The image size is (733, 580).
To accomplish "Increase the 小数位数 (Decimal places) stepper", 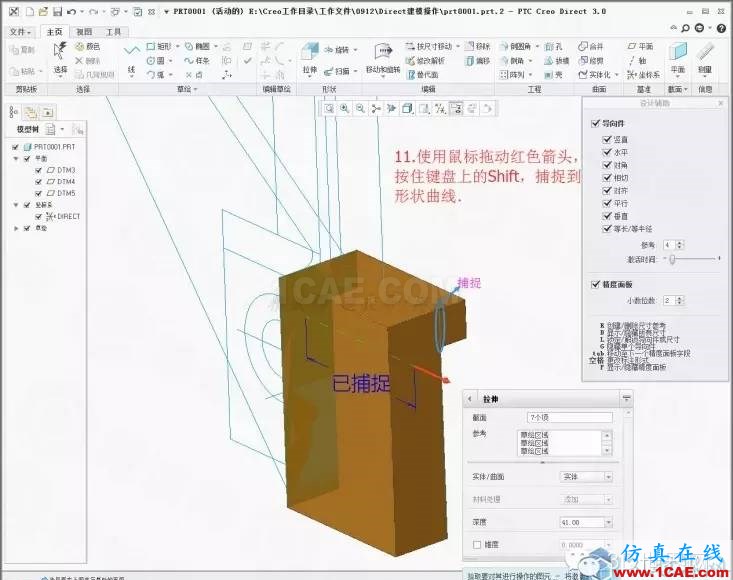I will pos(680,298).
